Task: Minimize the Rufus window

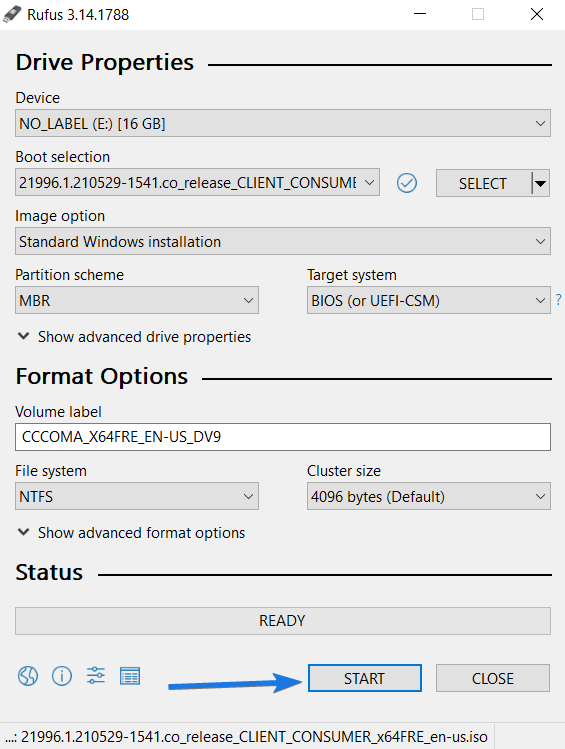Action: click(x=420, y=14)
